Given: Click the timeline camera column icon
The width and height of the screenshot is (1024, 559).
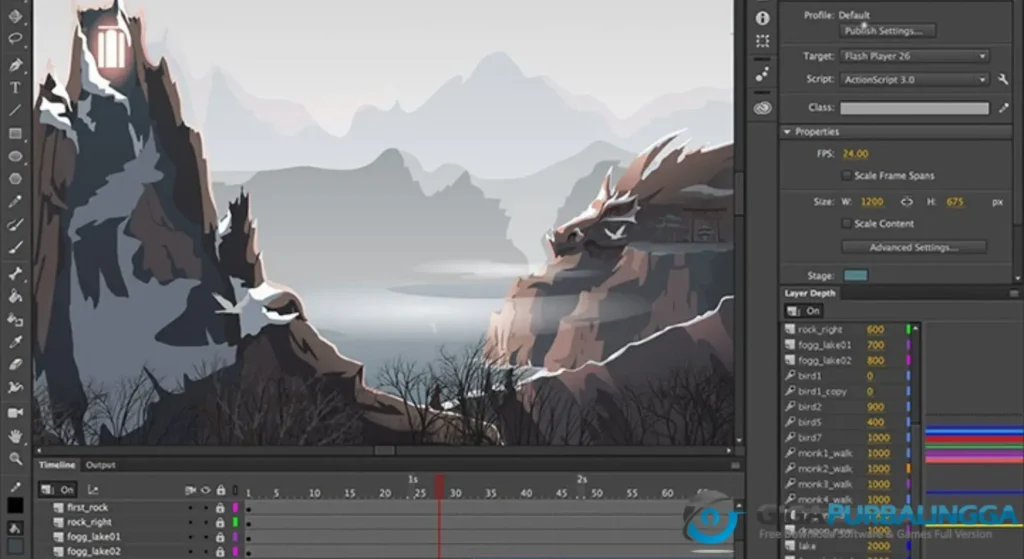Looking at the screenshot, I should click(190, 490).
